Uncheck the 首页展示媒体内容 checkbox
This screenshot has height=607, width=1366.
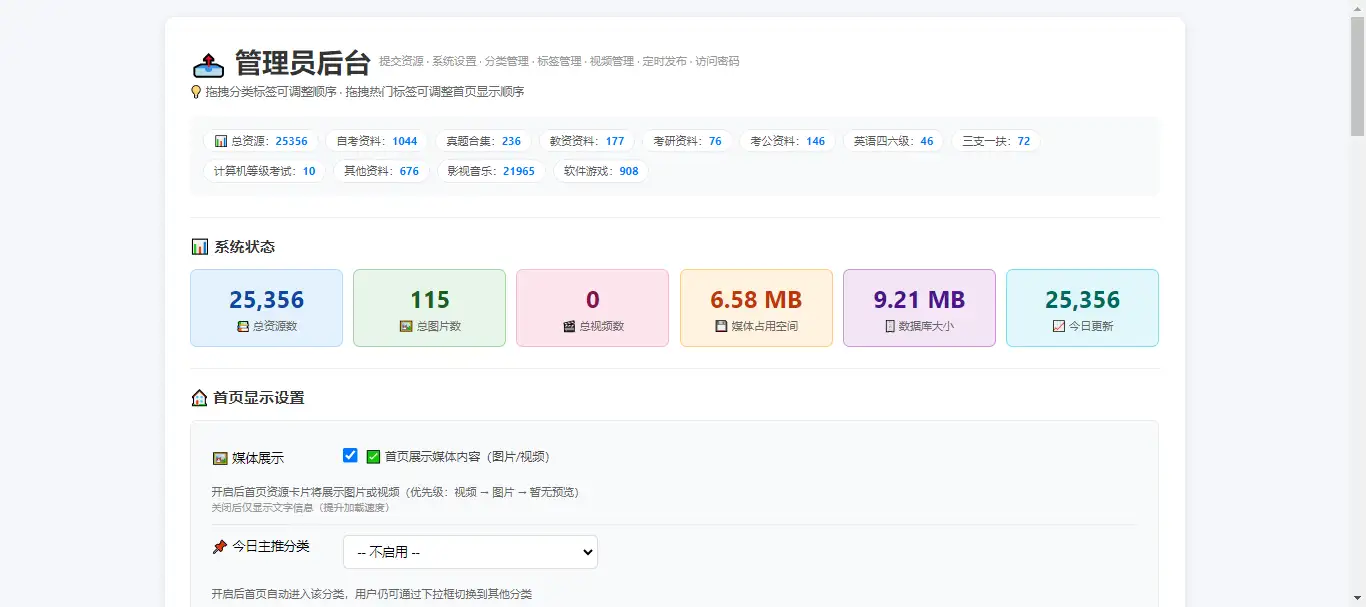click(x=350, y=455)
